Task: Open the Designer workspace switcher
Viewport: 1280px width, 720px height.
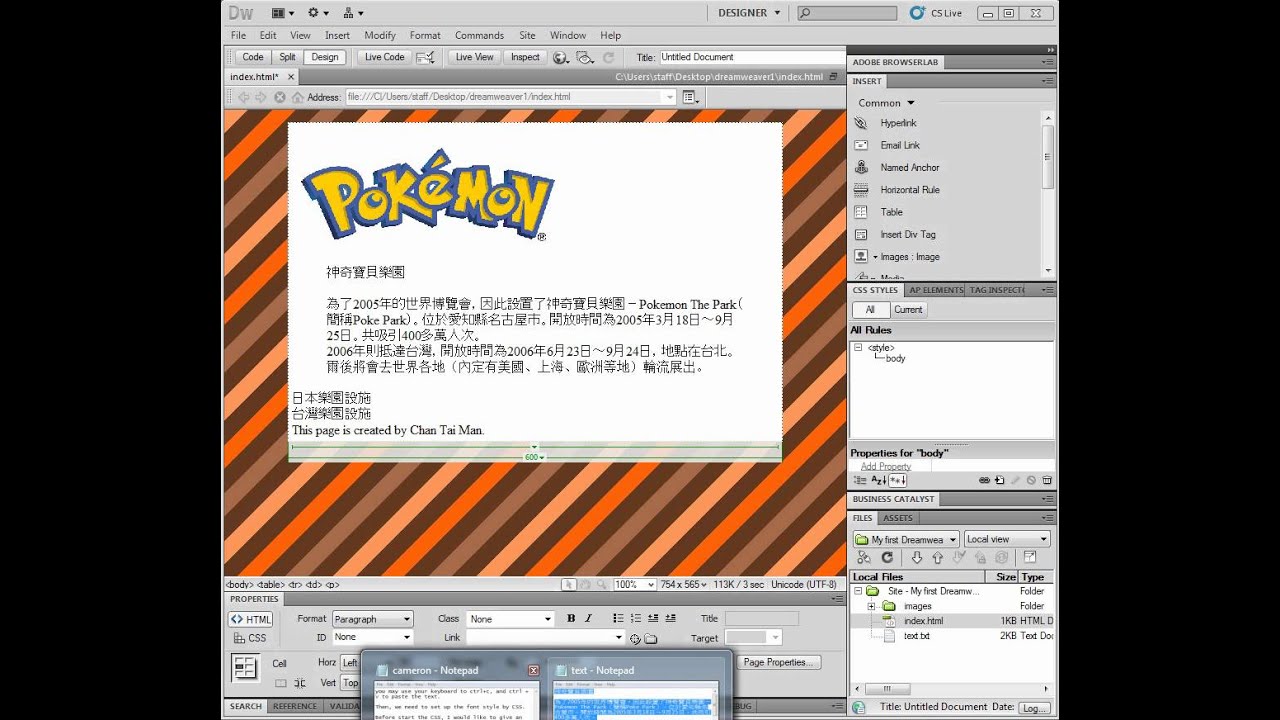Action: [750, 13]
